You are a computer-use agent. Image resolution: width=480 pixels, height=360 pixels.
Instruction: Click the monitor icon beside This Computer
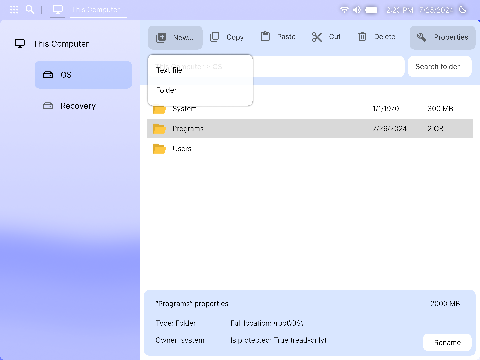click(x=20, y=44)
